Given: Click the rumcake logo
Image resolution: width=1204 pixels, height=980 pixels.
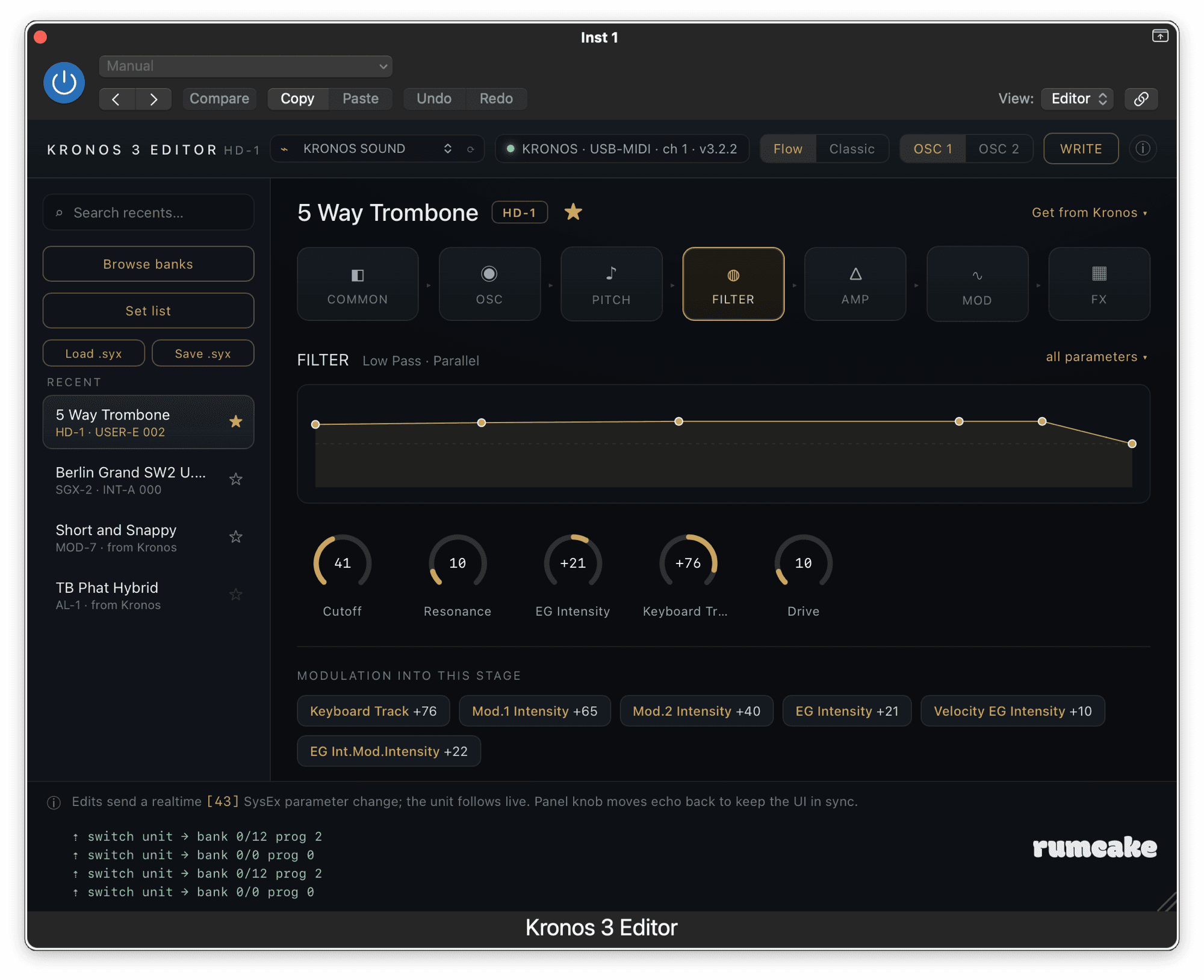Looking at the screenshot, I should click(1094, 847).
